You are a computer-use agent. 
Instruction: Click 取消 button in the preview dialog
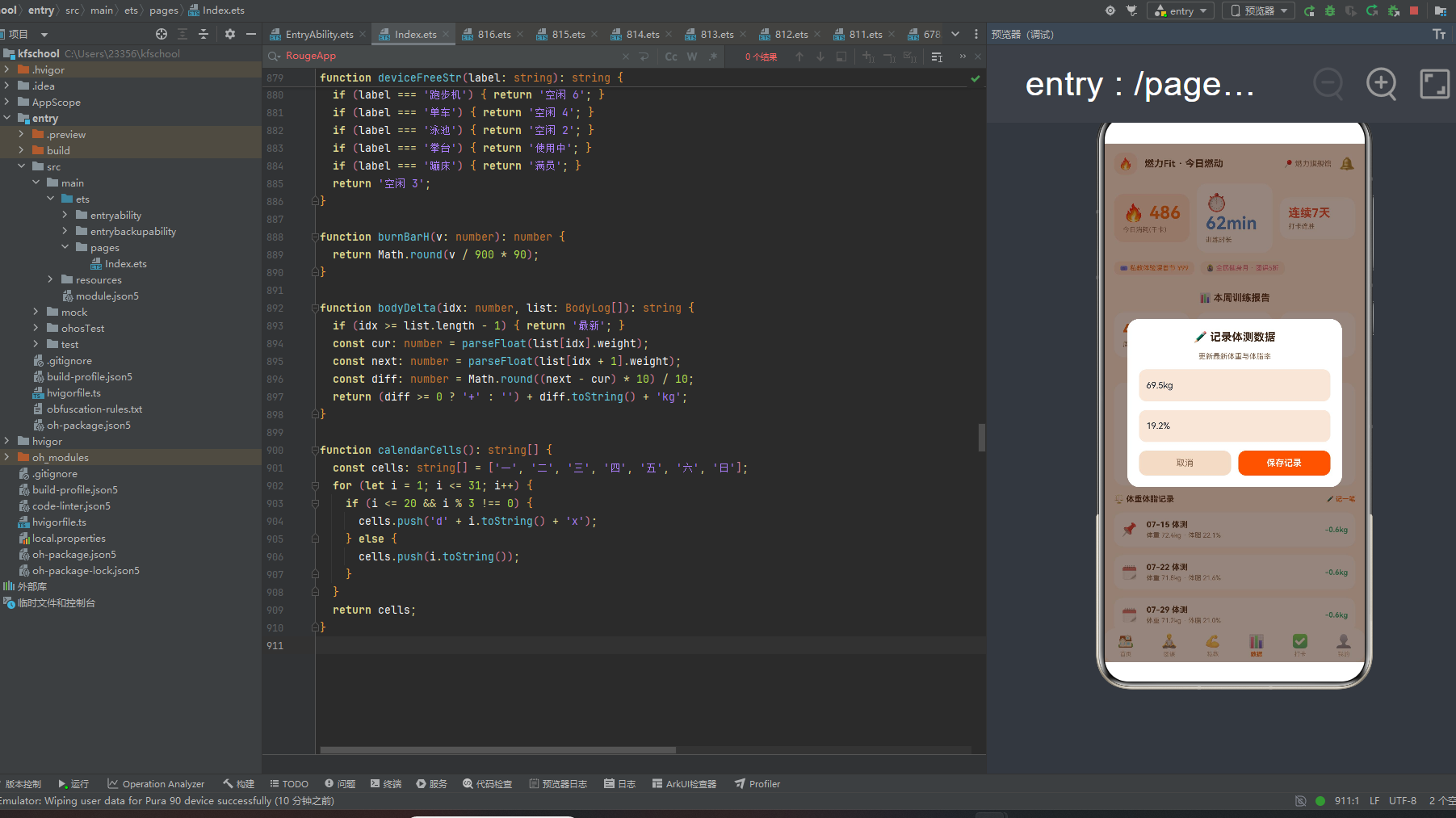tap(1185, 463)
